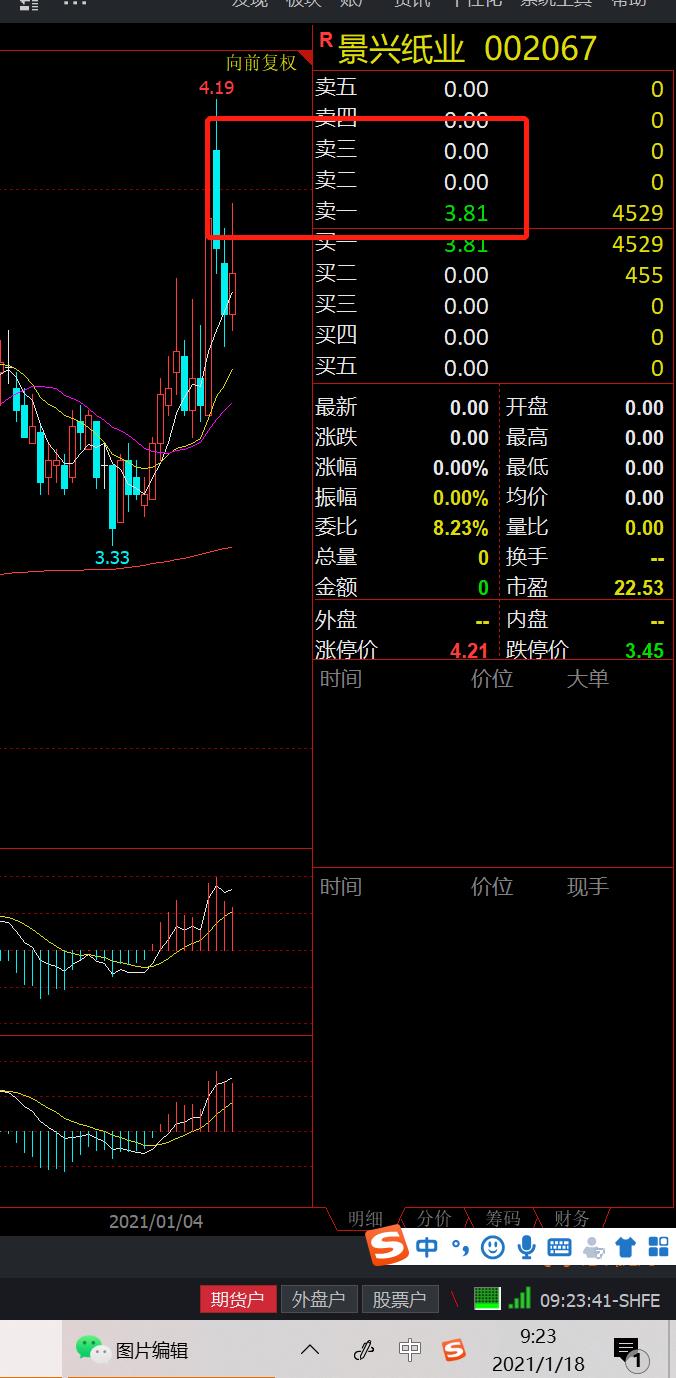Viewport: 676px width, 1378px height.
Task: Toggle Sogou punctuation mode icon
Action: [459, 1247]
